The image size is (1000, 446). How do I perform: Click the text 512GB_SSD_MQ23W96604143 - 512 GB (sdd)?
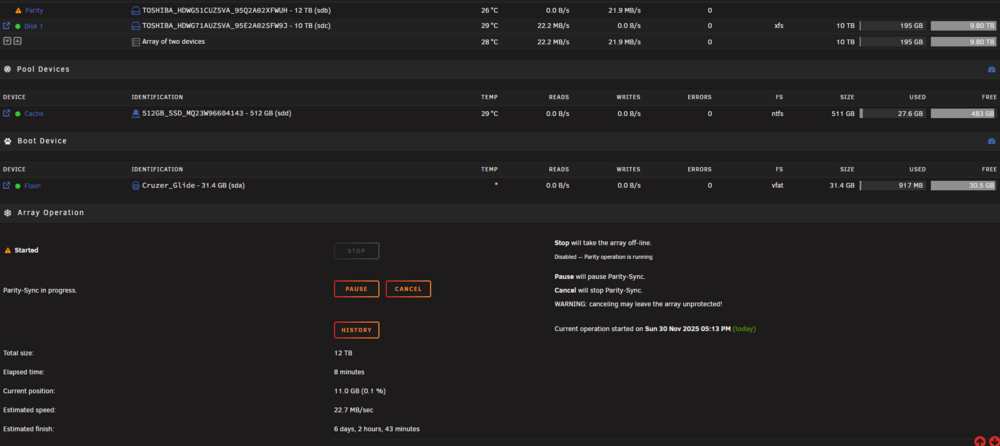pyautogui.click(x=217, y=114)
